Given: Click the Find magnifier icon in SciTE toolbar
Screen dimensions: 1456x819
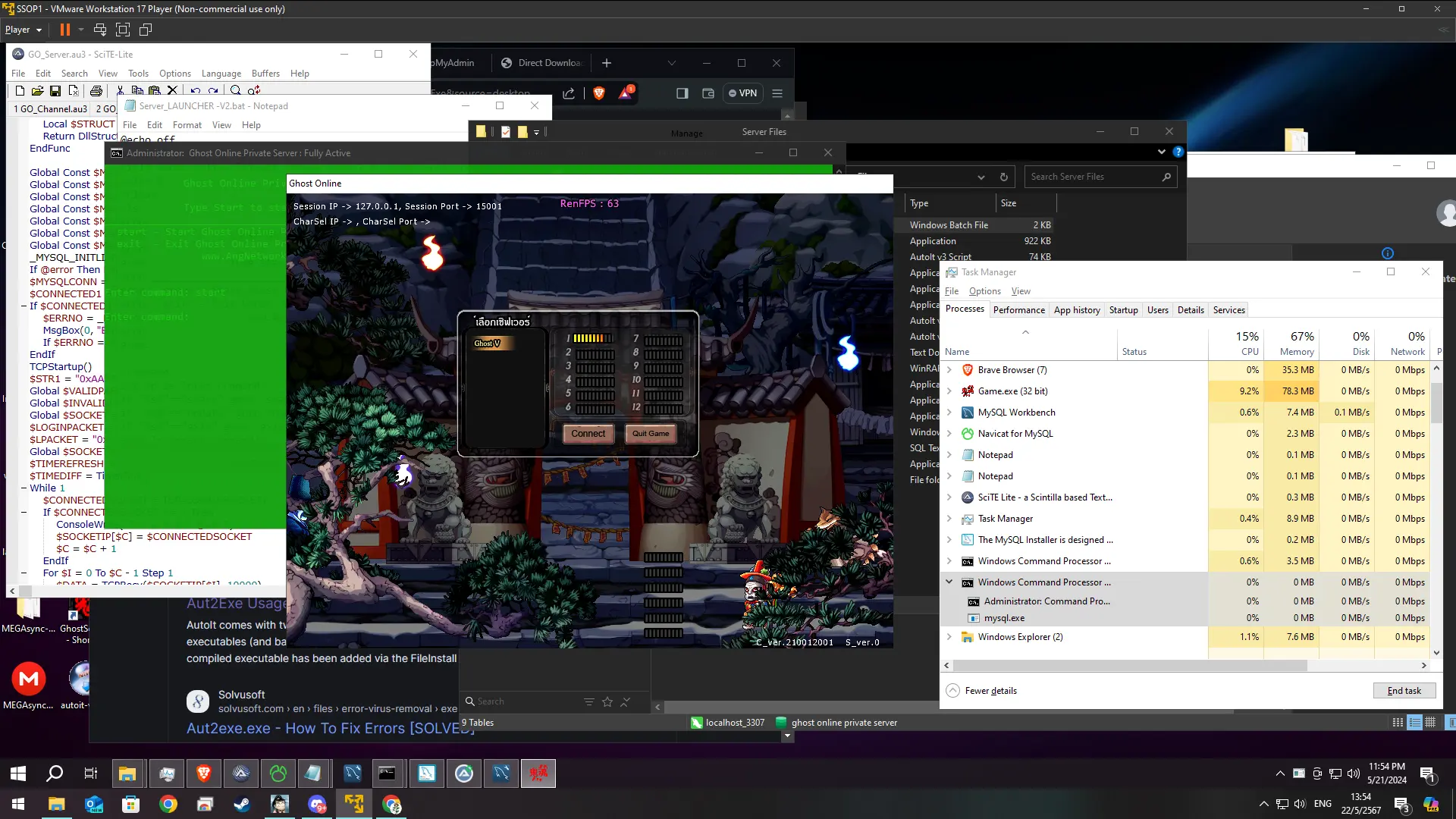Looking at the screenshot, I should point(236,91).
